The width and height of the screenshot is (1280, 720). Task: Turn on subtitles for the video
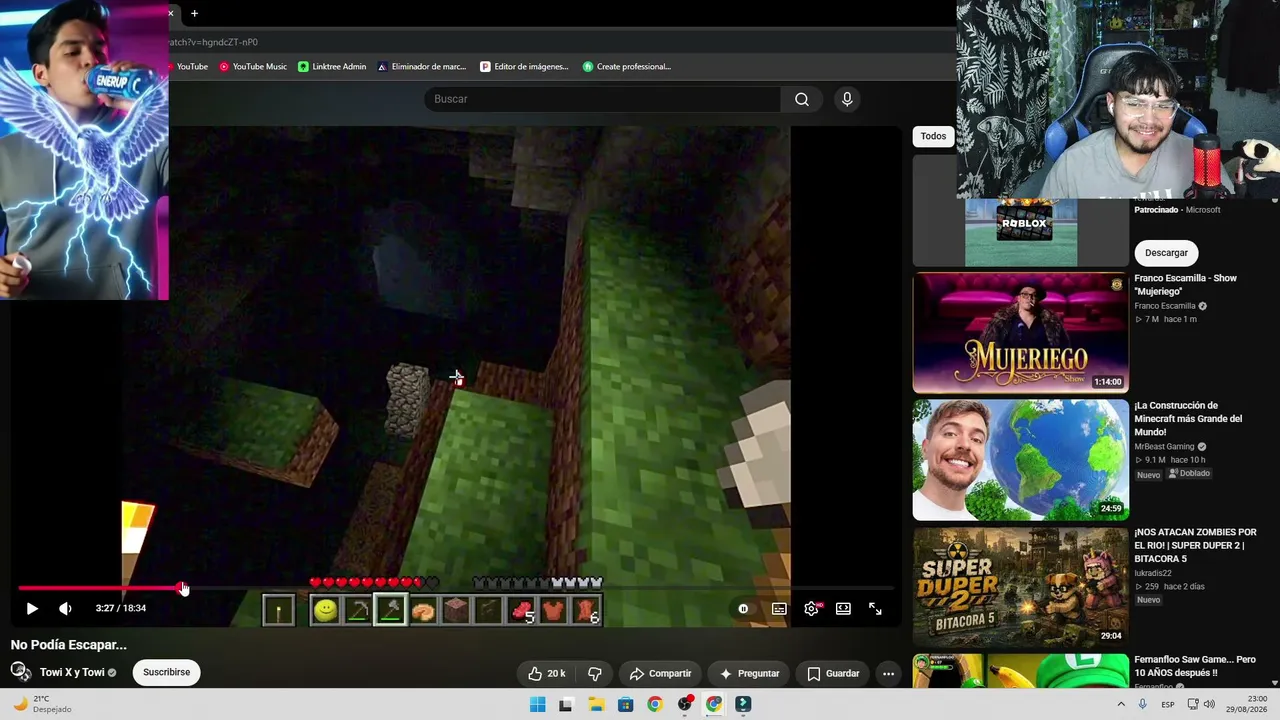(x=779, y=608)
